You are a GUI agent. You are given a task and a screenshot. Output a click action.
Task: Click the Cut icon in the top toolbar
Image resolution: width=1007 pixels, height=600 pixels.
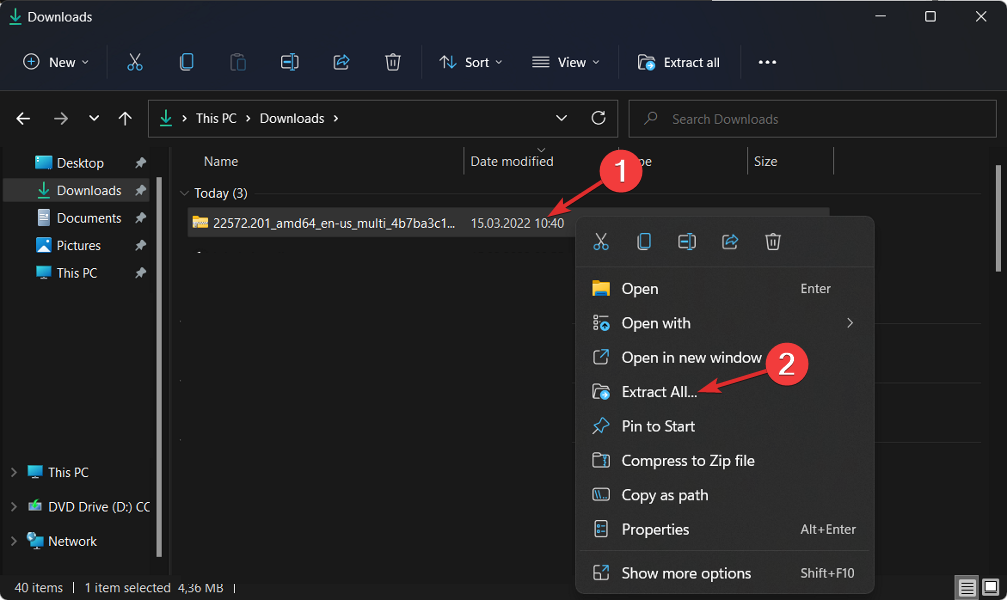[x=135, y=62]
